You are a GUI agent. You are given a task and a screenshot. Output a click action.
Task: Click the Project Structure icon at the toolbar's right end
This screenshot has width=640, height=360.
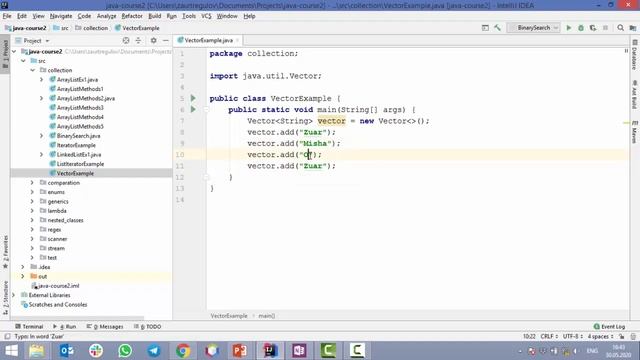click(633, 28)
